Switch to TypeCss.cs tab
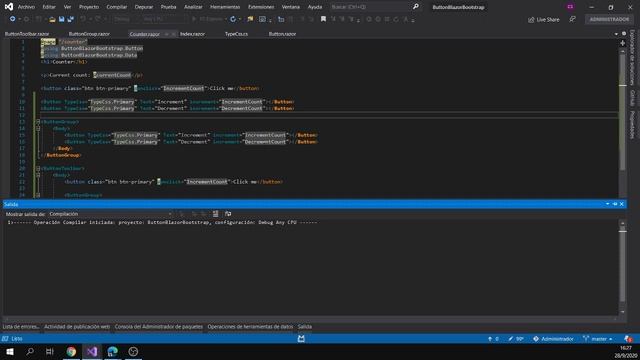This screenshot has height=360, width=640. [236, 34]
